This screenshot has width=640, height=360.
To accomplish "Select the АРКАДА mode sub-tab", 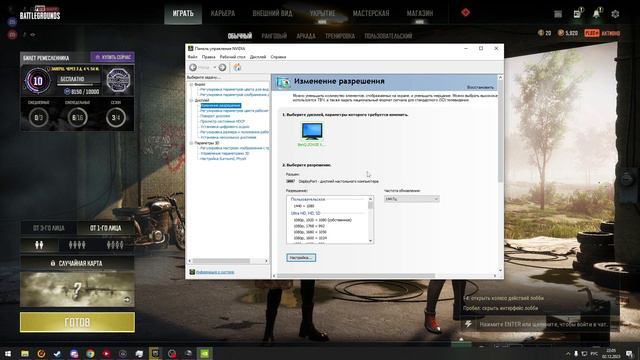I will click(x=306, y=36).
